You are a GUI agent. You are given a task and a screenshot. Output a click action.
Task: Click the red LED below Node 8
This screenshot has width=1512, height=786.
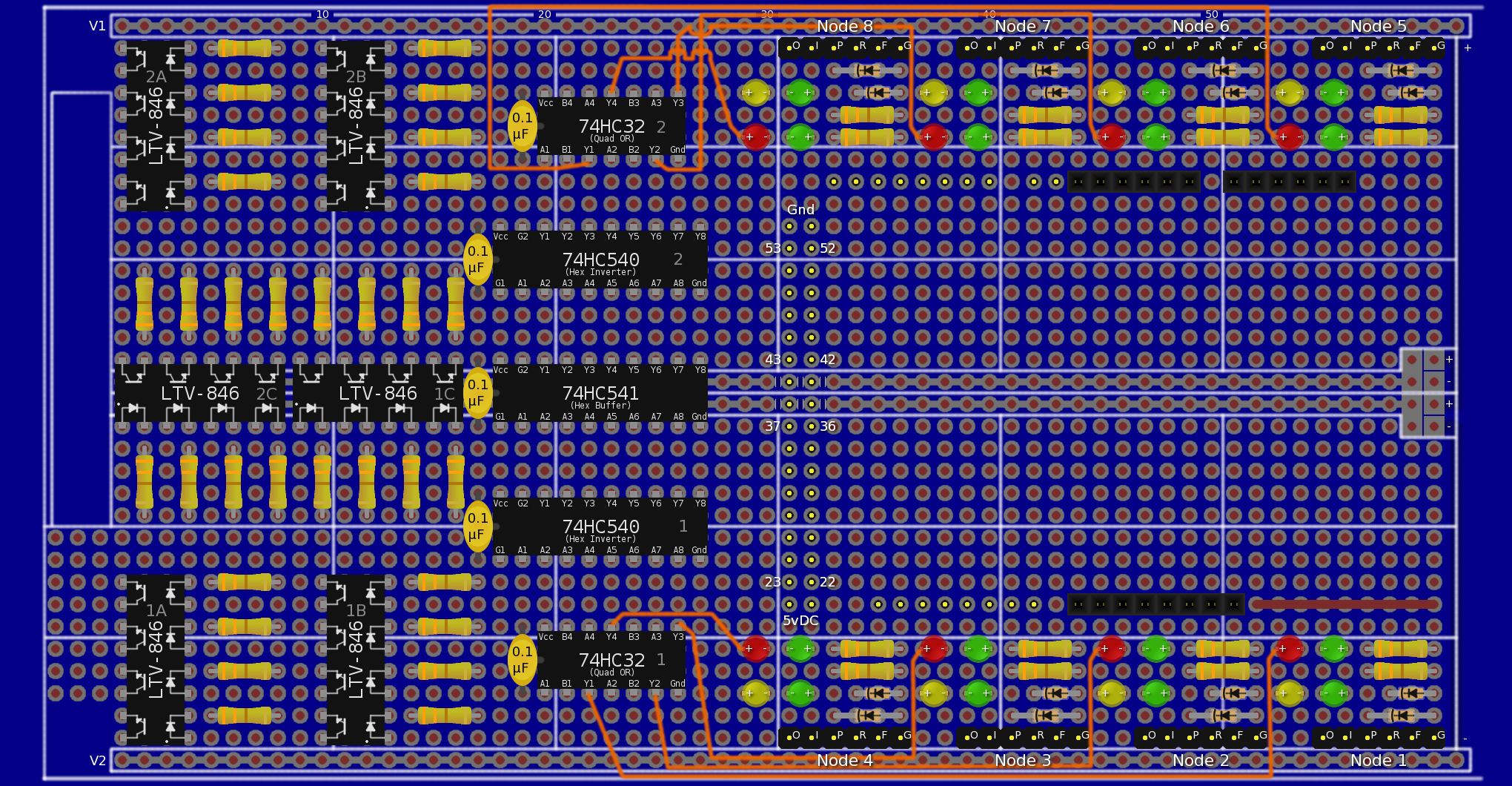(x=755, y=137)
